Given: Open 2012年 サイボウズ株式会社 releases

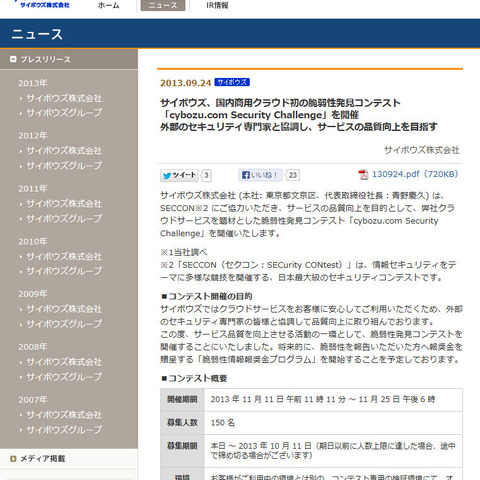Looking at the screenshot, I should tap(64, 151).
